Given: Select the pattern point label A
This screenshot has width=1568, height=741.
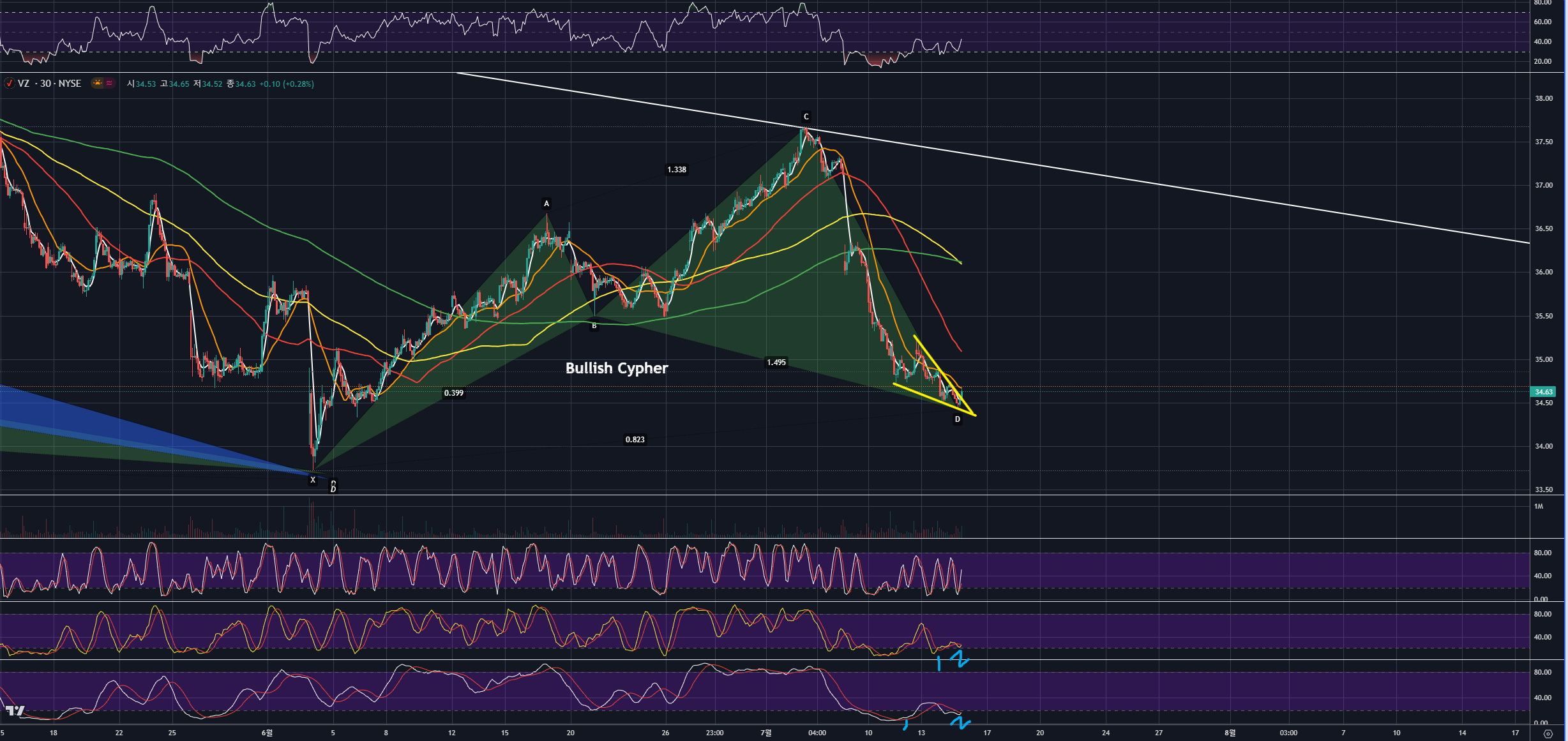Looking at the screenshot, I should tap(546, 204).
